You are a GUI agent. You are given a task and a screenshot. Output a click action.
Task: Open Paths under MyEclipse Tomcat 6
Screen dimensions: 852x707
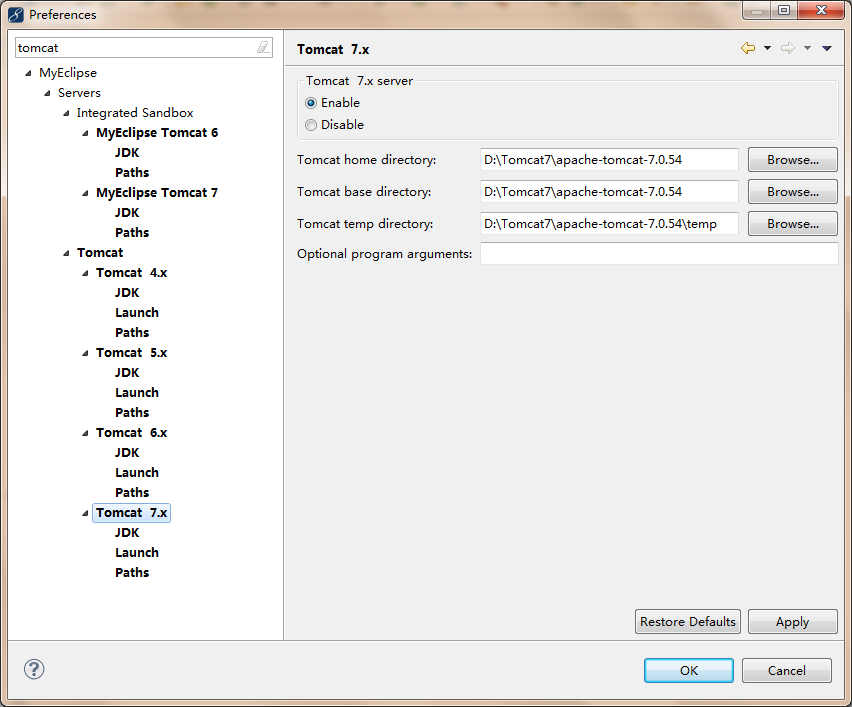coord(132,173)
